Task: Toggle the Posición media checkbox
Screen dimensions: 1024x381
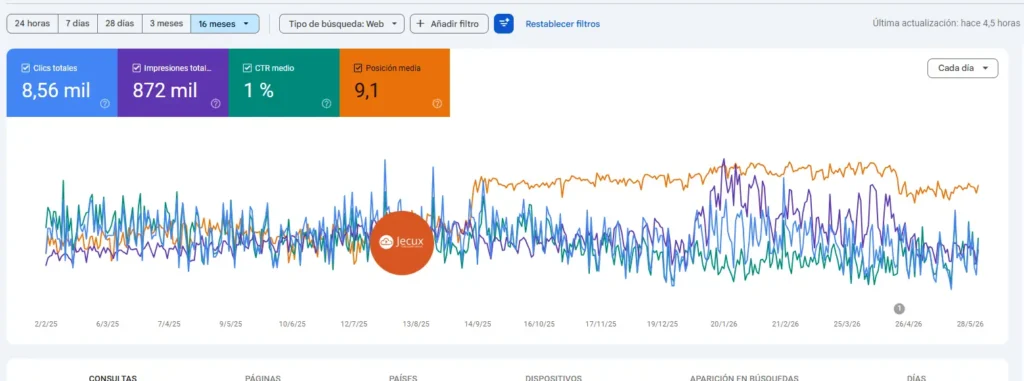Action: pos(357,67)
